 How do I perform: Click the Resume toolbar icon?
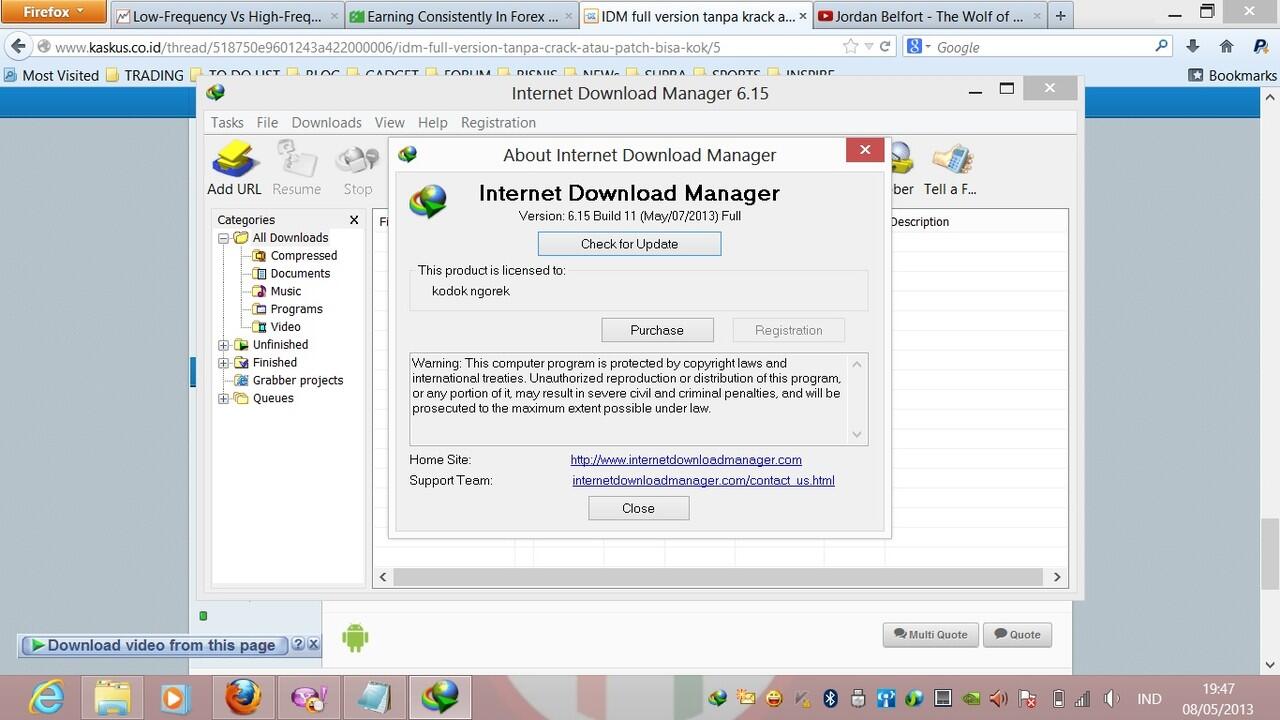pyautogui.click(x=296, y=160)
